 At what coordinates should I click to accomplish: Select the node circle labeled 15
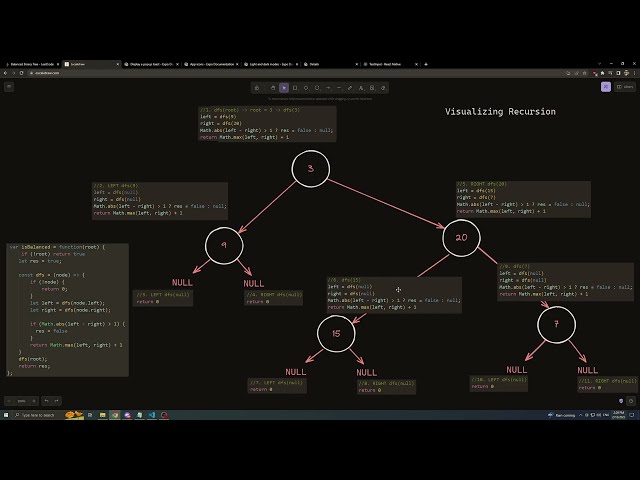[x=336, y=334]
